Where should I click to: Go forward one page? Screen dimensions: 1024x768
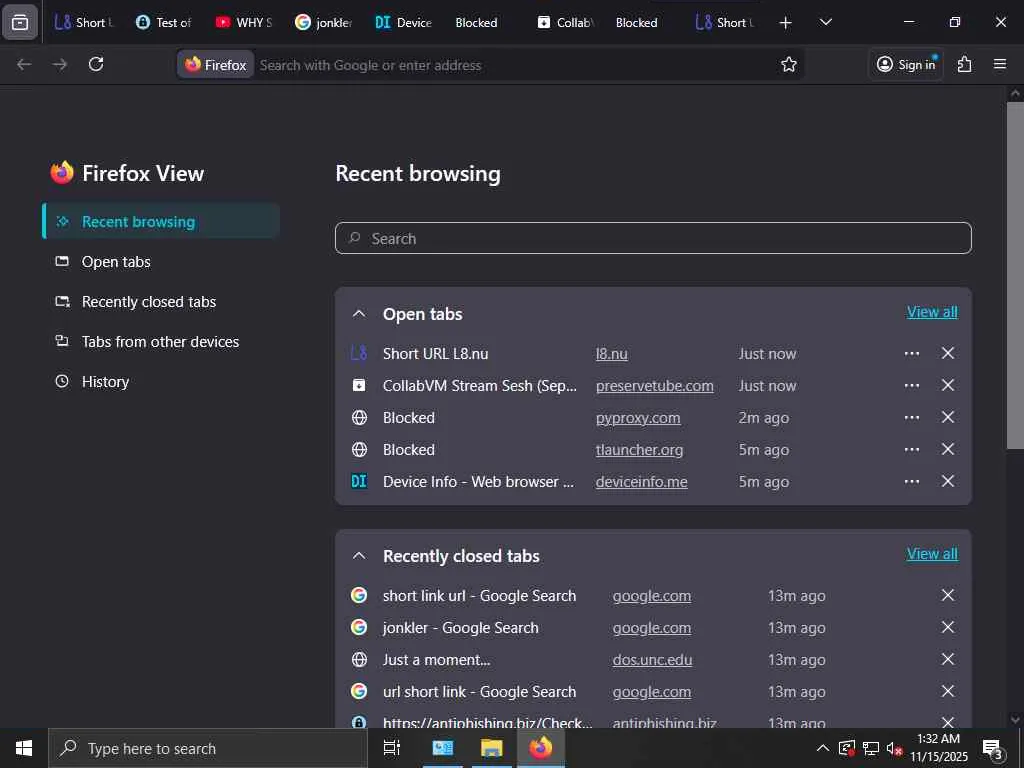pos(60,64)
